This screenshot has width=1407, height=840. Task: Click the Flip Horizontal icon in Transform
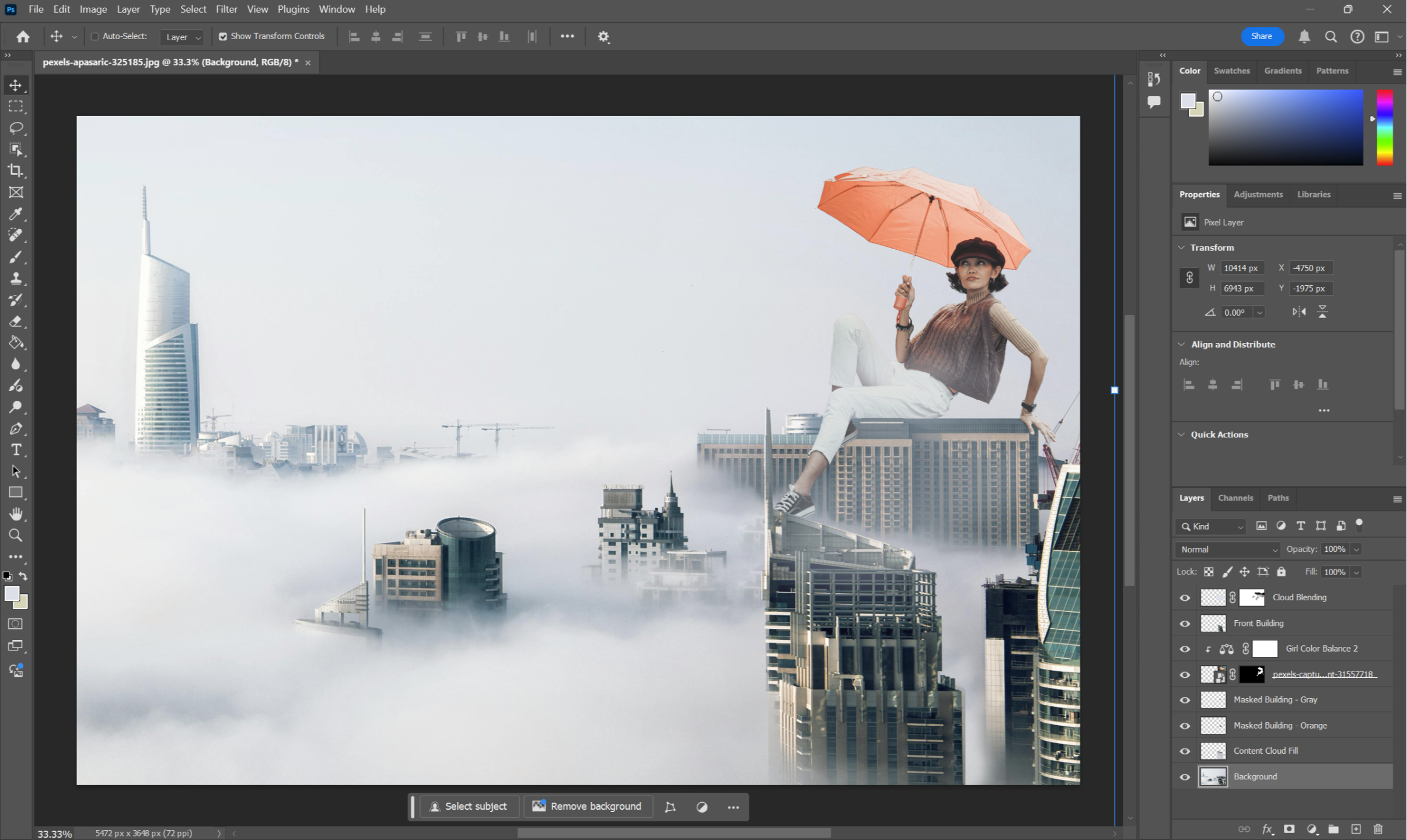point(1299,312)
